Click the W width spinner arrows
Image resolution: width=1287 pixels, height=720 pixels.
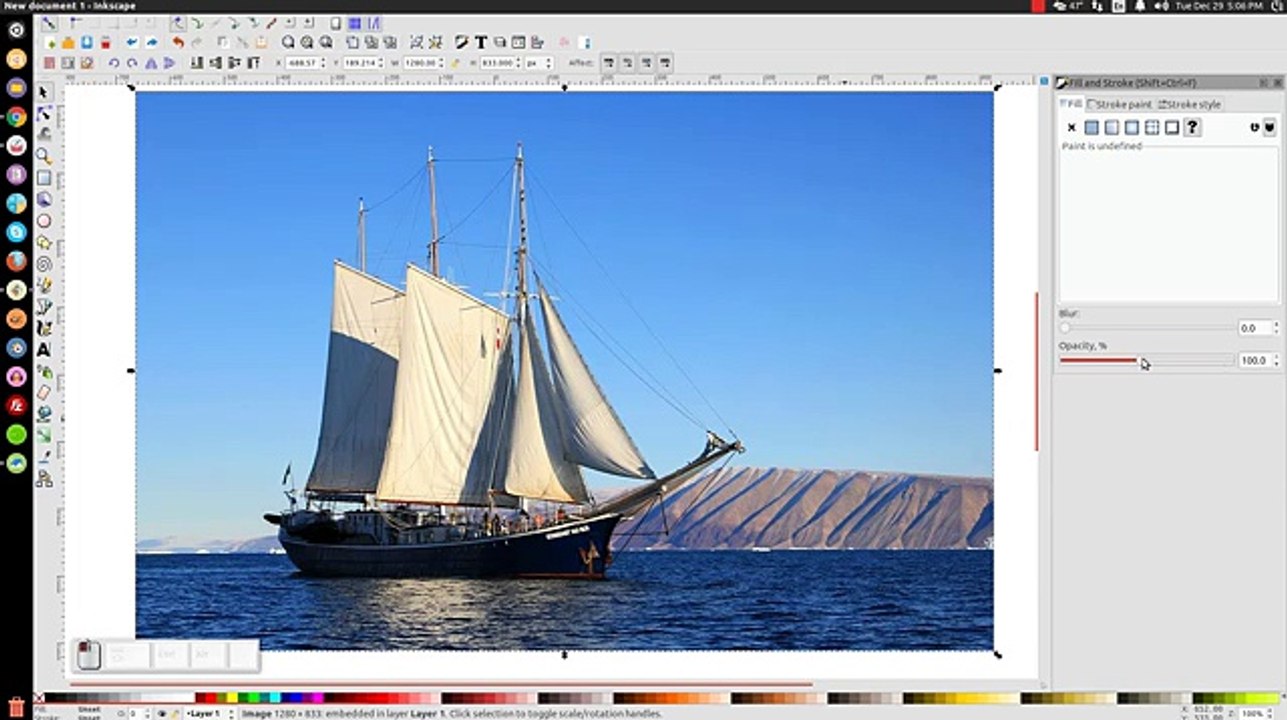(x=441, y=63)
